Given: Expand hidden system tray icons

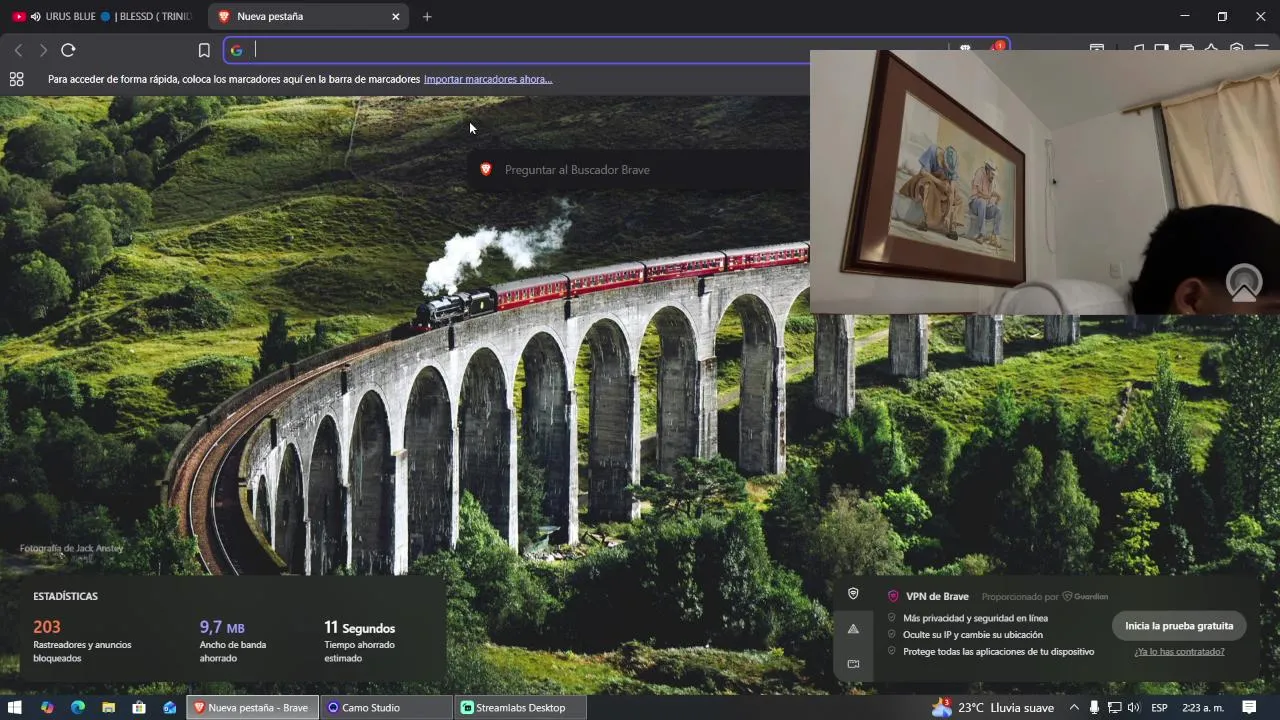Looking at the screenshot, I should click(x=1074, y=707).
